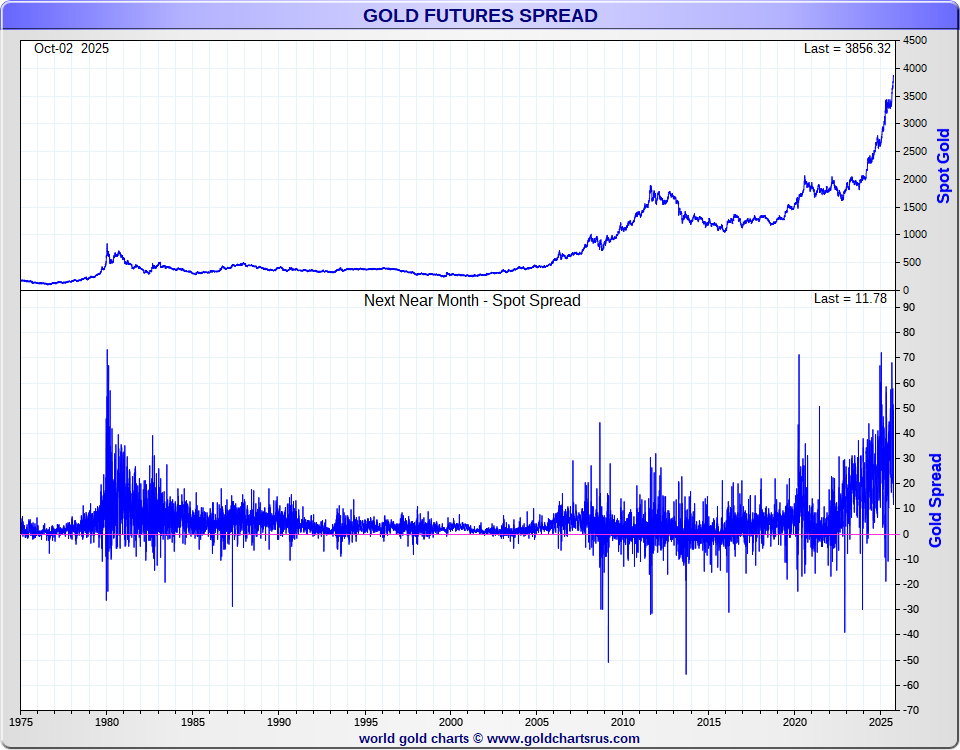Click the 1980 year label on the x-axis
The width and height of the screenshot is (960, 750).
point(107,721)
